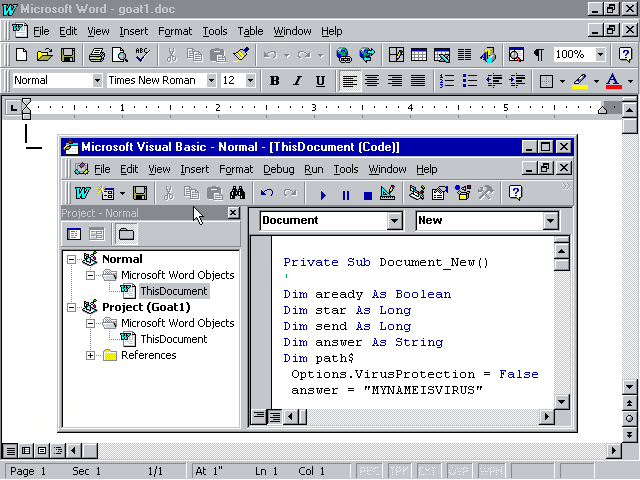Screen dimensions: 640x480
Task: Open the Document object dropdown in code window
Action: point(394,221)
